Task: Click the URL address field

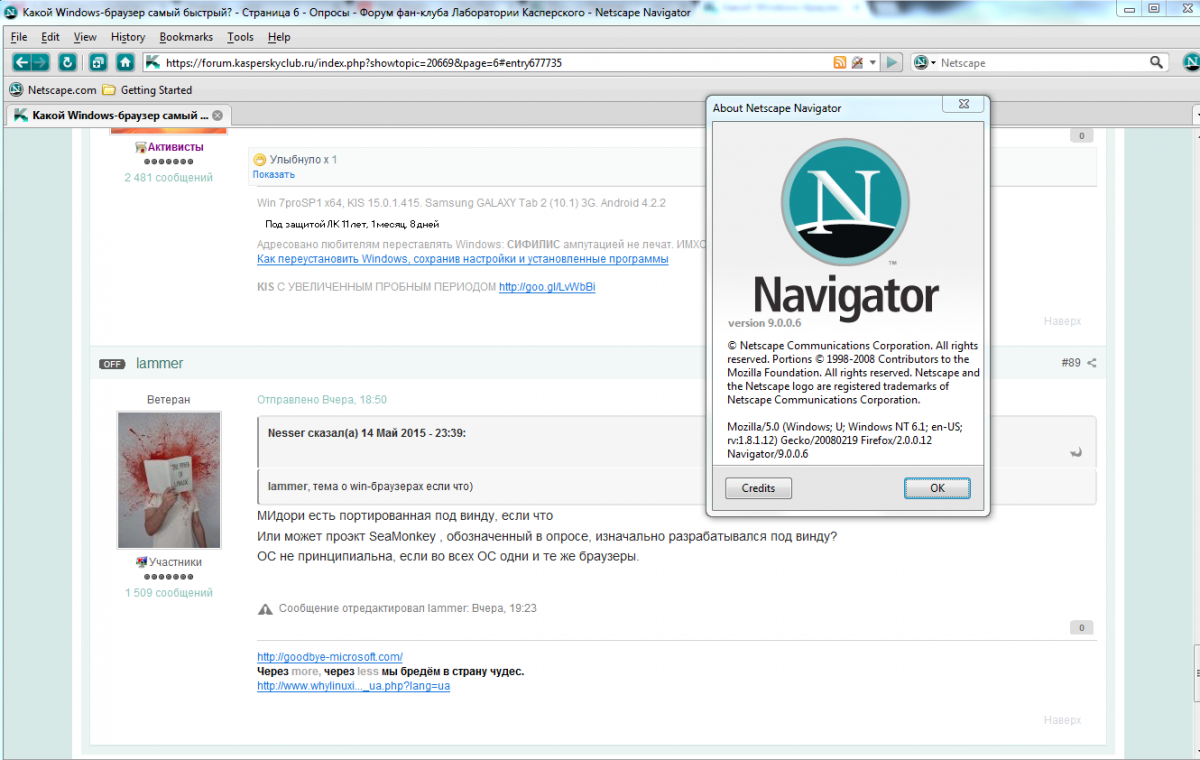Action: 495,62
